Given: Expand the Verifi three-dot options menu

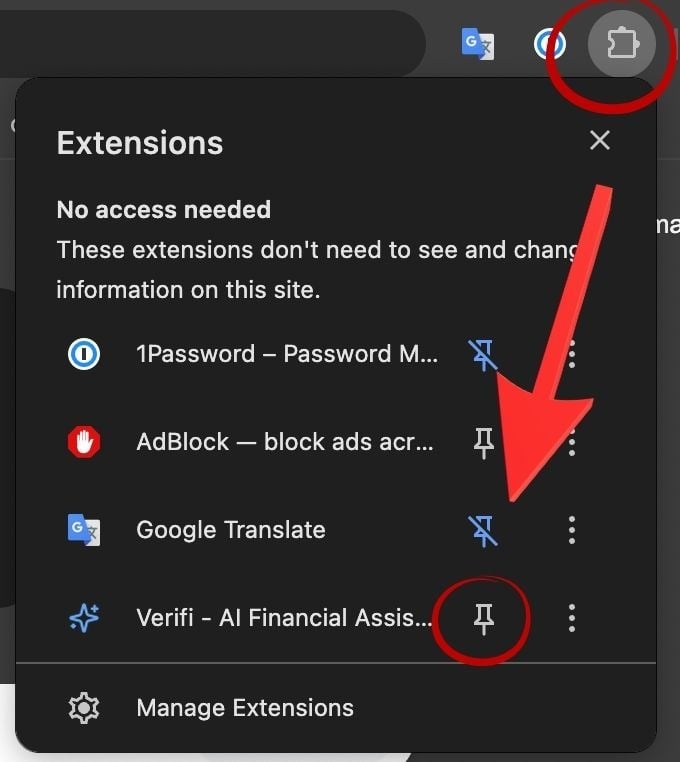Looking at the screenshot, I should point(572,618).
